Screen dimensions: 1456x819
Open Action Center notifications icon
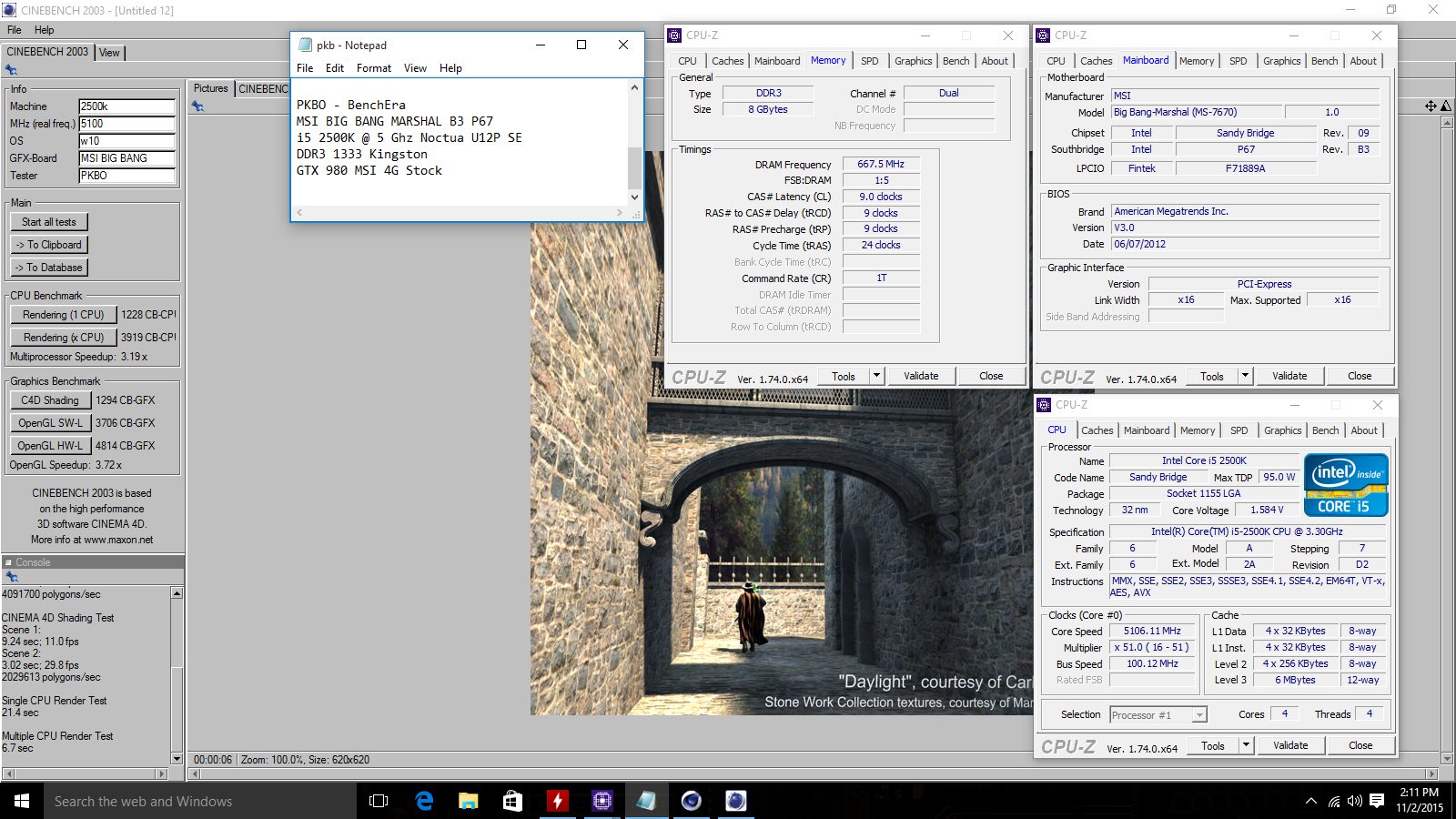point(1377,801)
